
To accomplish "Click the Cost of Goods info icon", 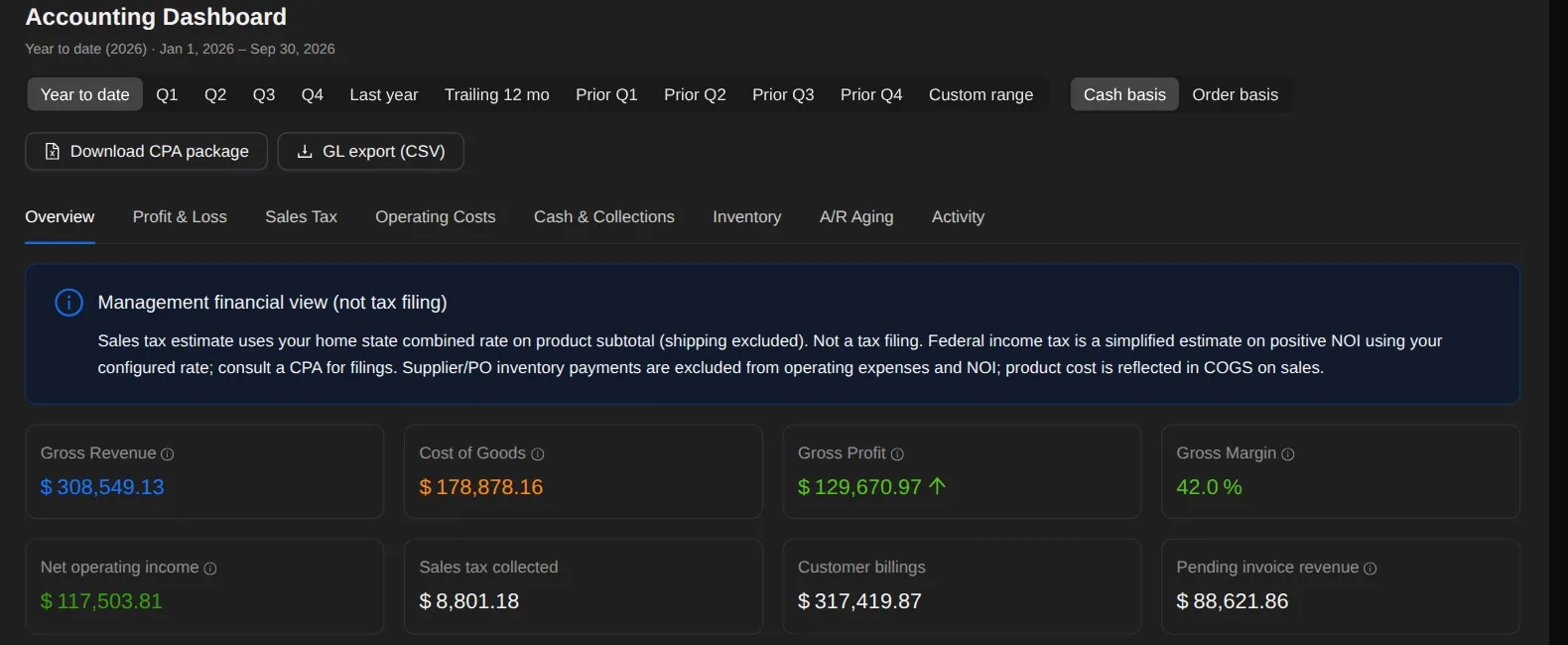I will tap(538, 454).
